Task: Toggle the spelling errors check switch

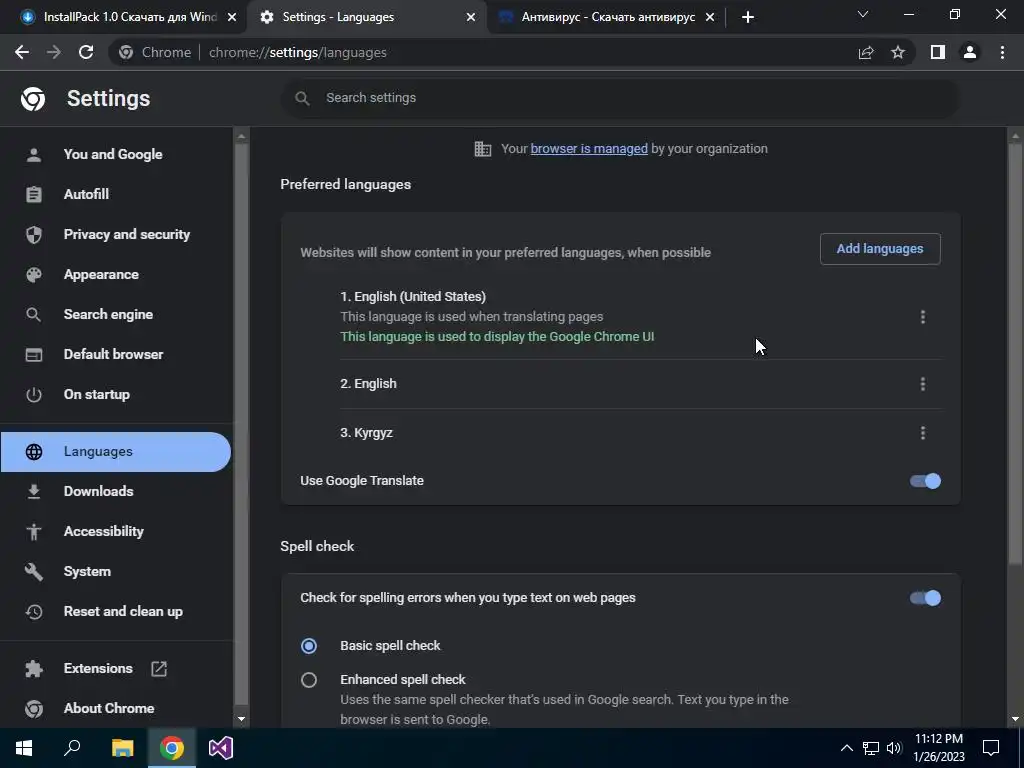Action: pyautogui.click(x=925, y=598)
